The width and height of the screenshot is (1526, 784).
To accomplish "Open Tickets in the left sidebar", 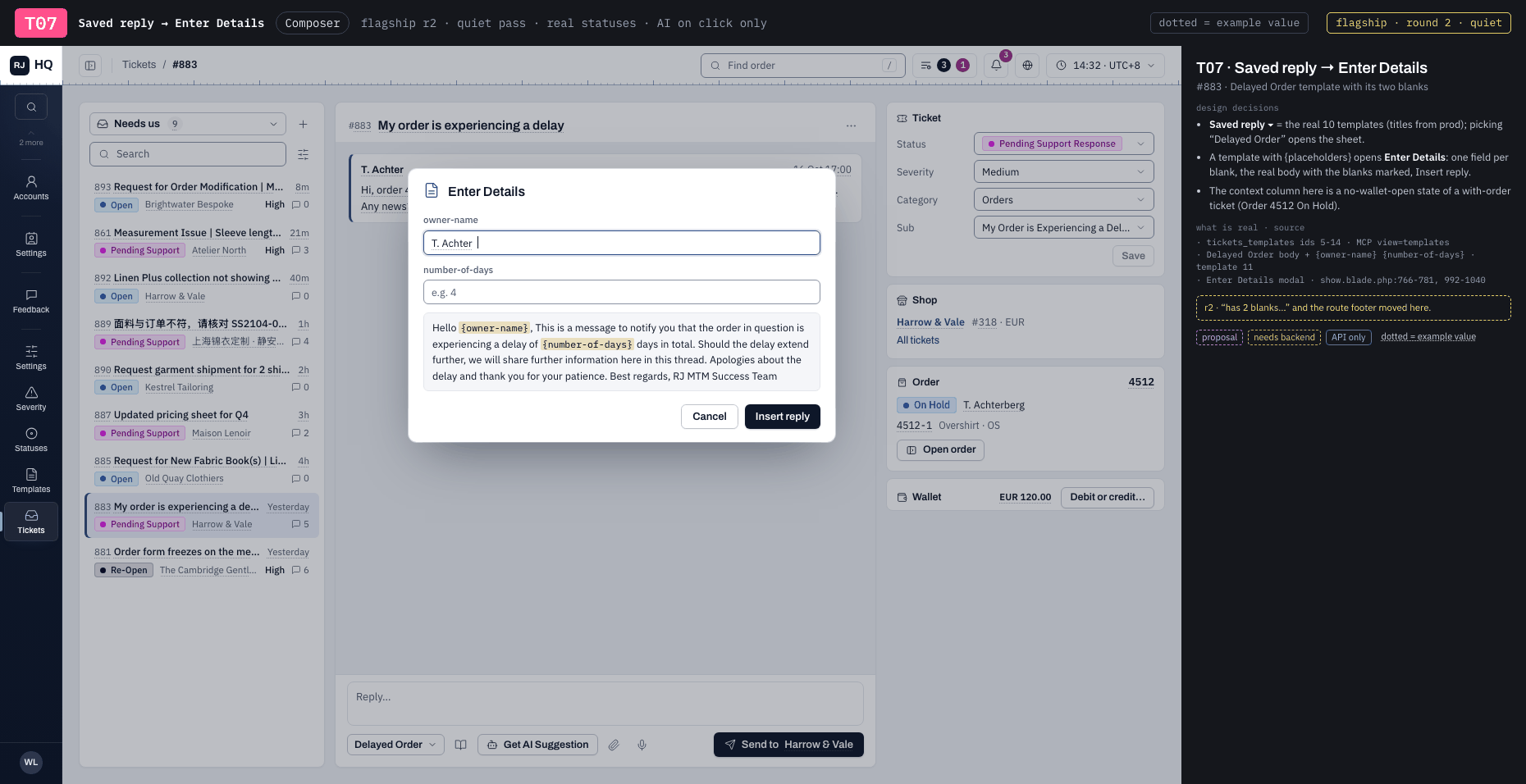I will pos(31,522).
